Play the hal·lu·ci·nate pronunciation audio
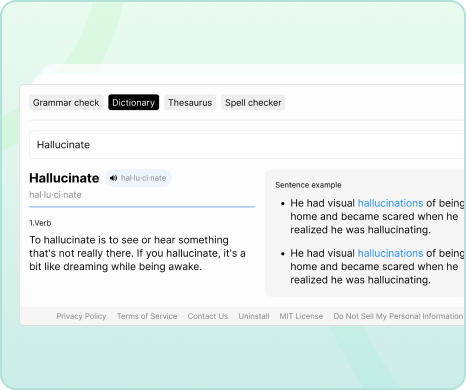Image resolution: width=466 pixels, height=390 pixels. pyautogui.click(x=138, y=178)
